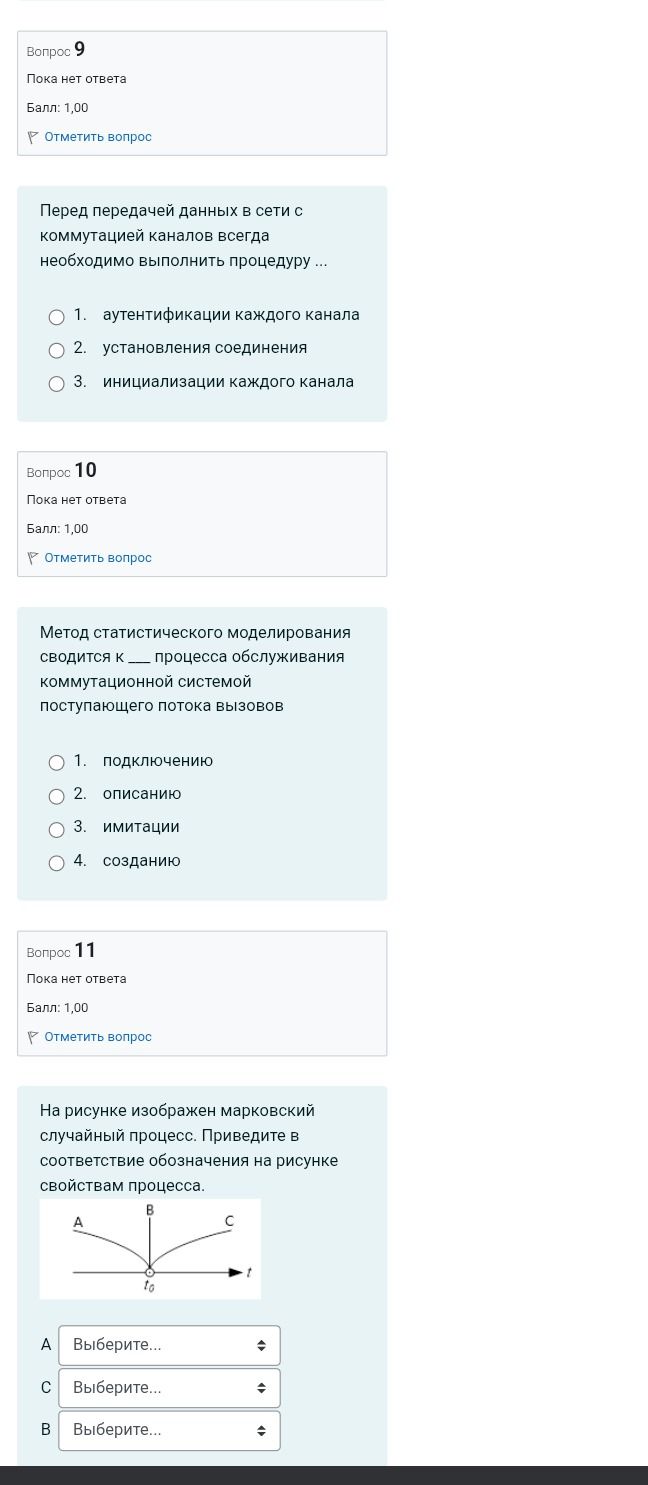Image resolution: width=648 pixels, height=1485 pixels.
Task: Click the arrow on dropdown A
Action: [262, 1345]
